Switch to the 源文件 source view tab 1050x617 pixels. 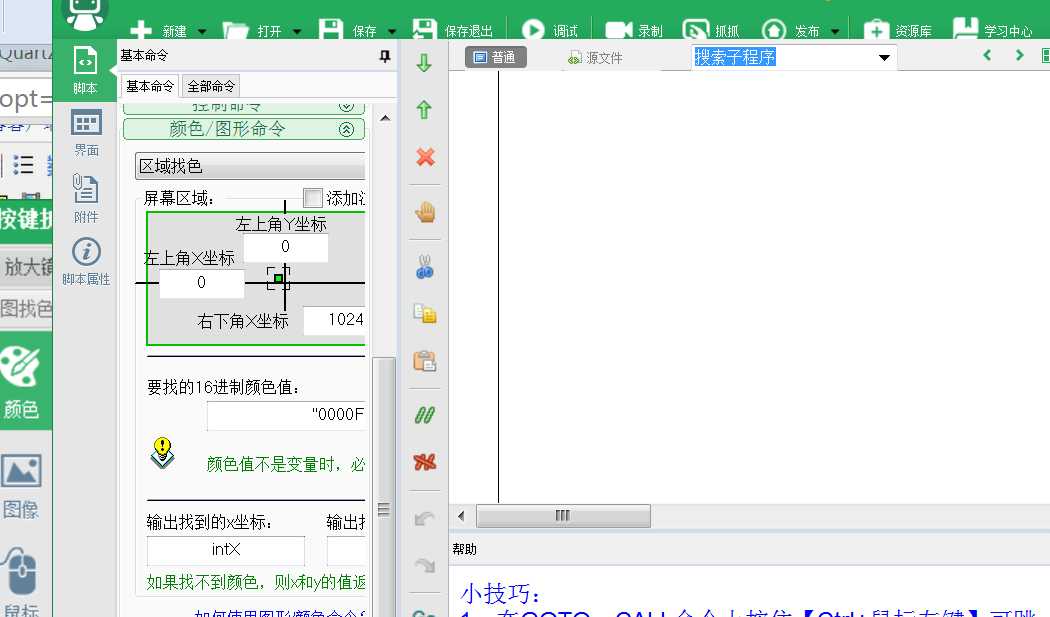595,58
